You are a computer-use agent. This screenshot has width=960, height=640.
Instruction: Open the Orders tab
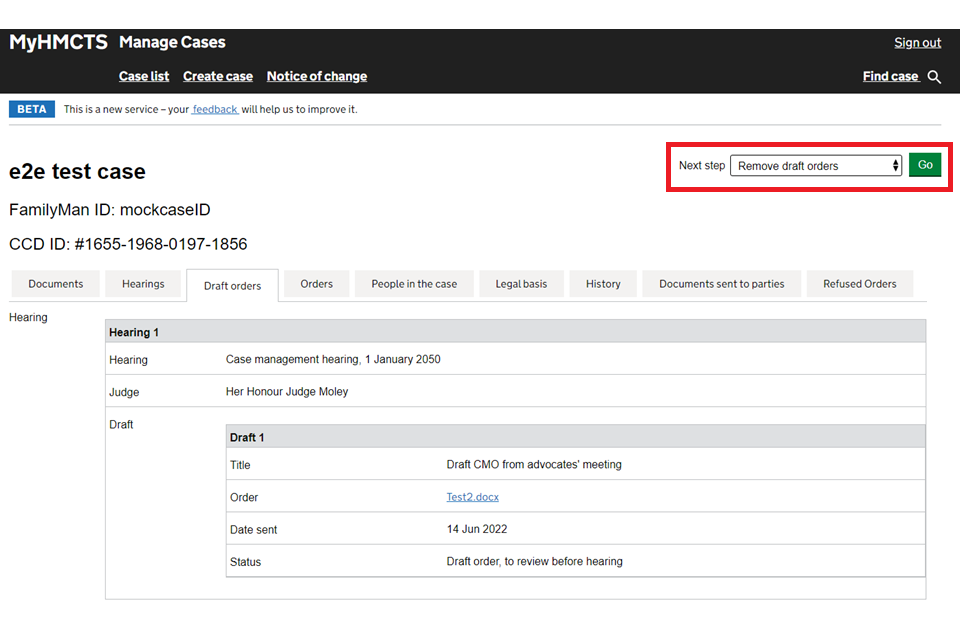(x=316, y=284)
